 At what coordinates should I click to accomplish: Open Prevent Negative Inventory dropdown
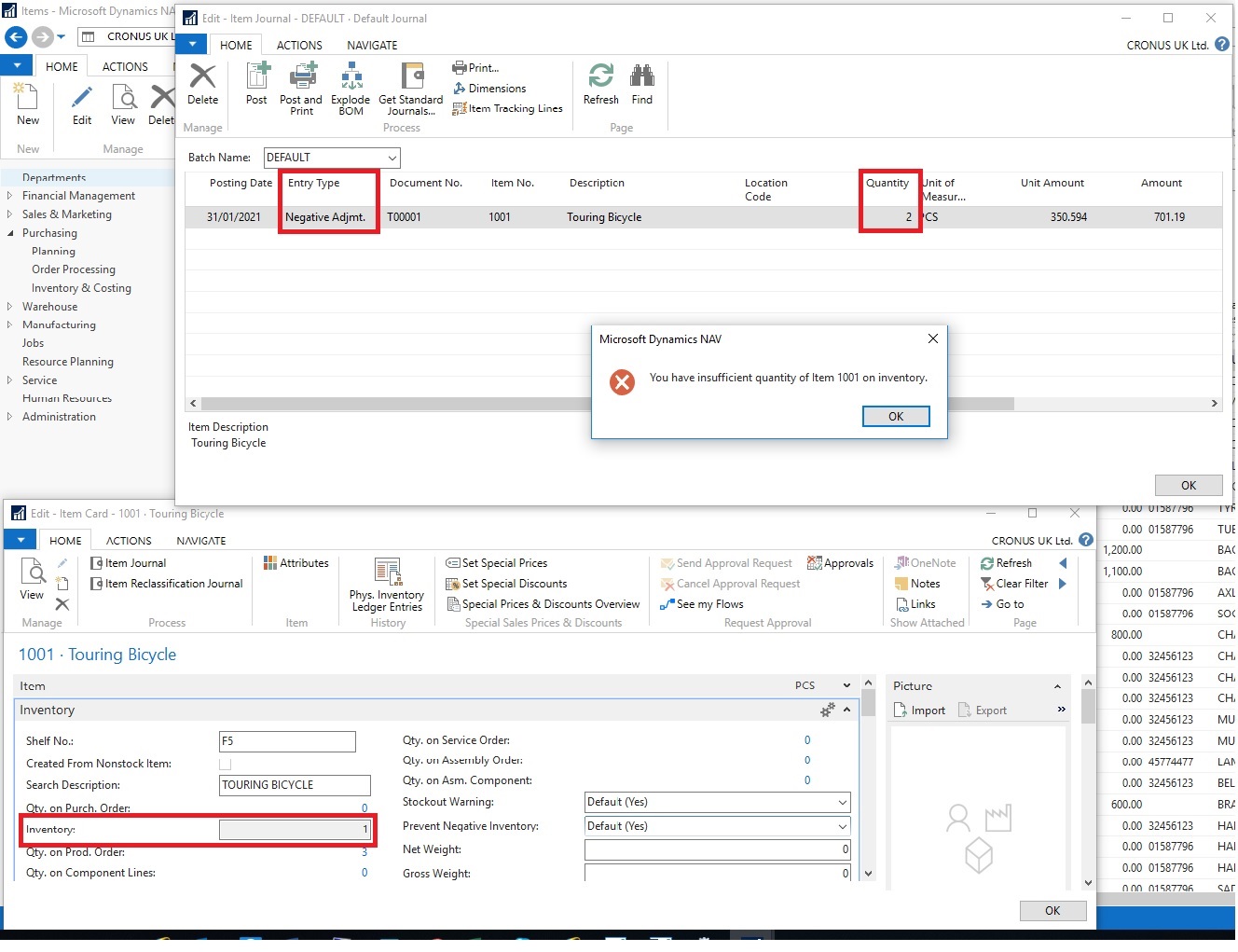point(843,826)
